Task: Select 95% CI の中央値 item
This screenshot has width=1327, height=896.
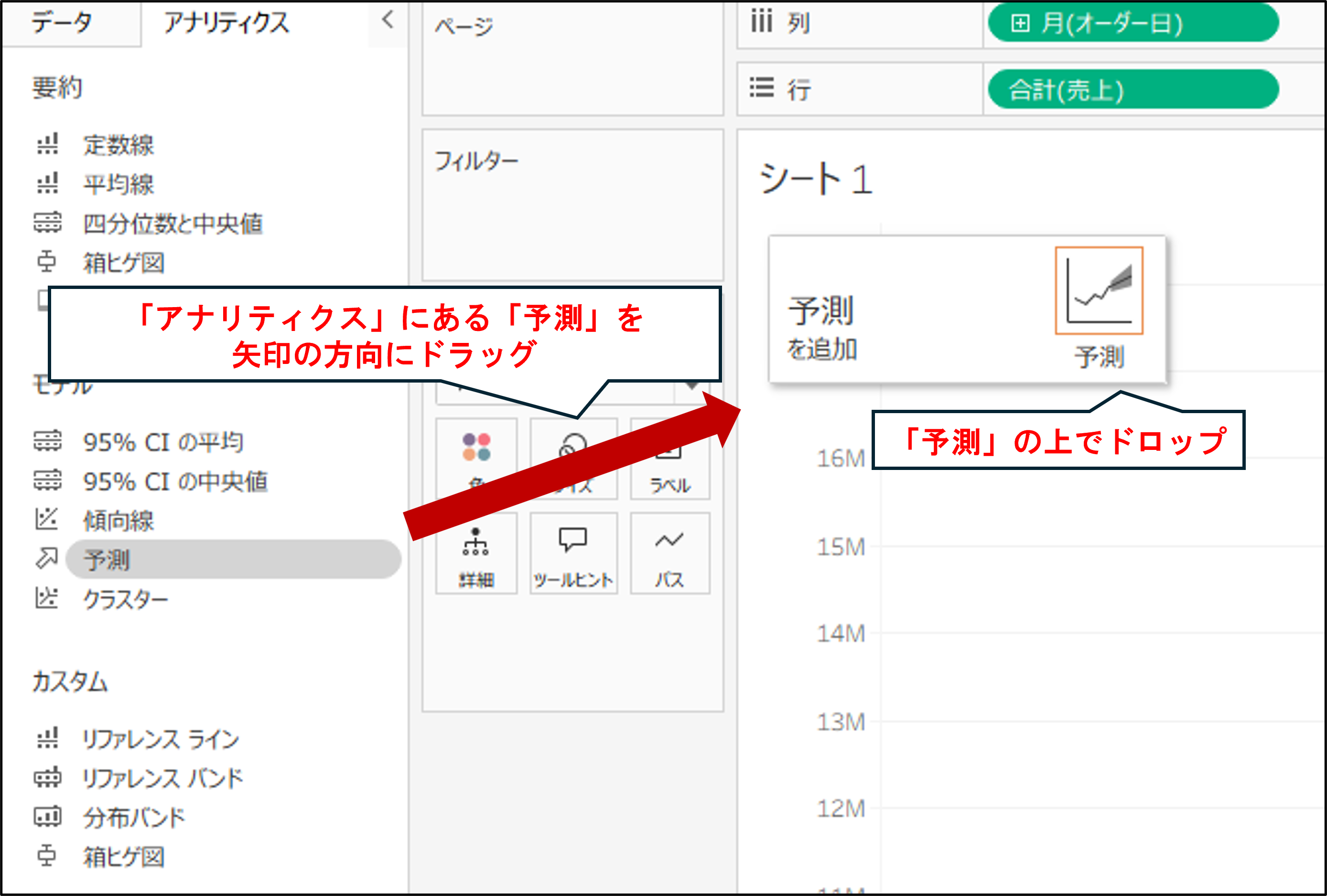Action: (175, 481)
